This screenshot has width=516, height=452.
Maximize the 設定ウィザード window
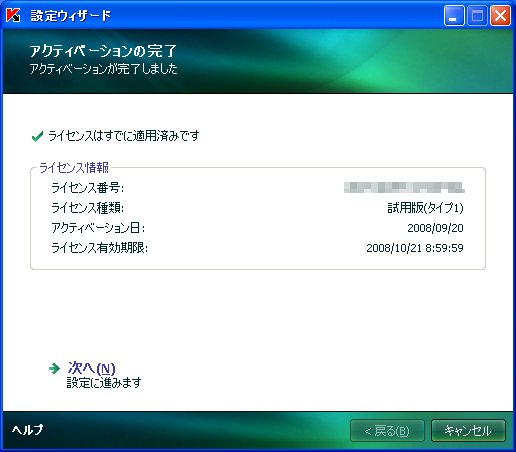tap(477, 16)
